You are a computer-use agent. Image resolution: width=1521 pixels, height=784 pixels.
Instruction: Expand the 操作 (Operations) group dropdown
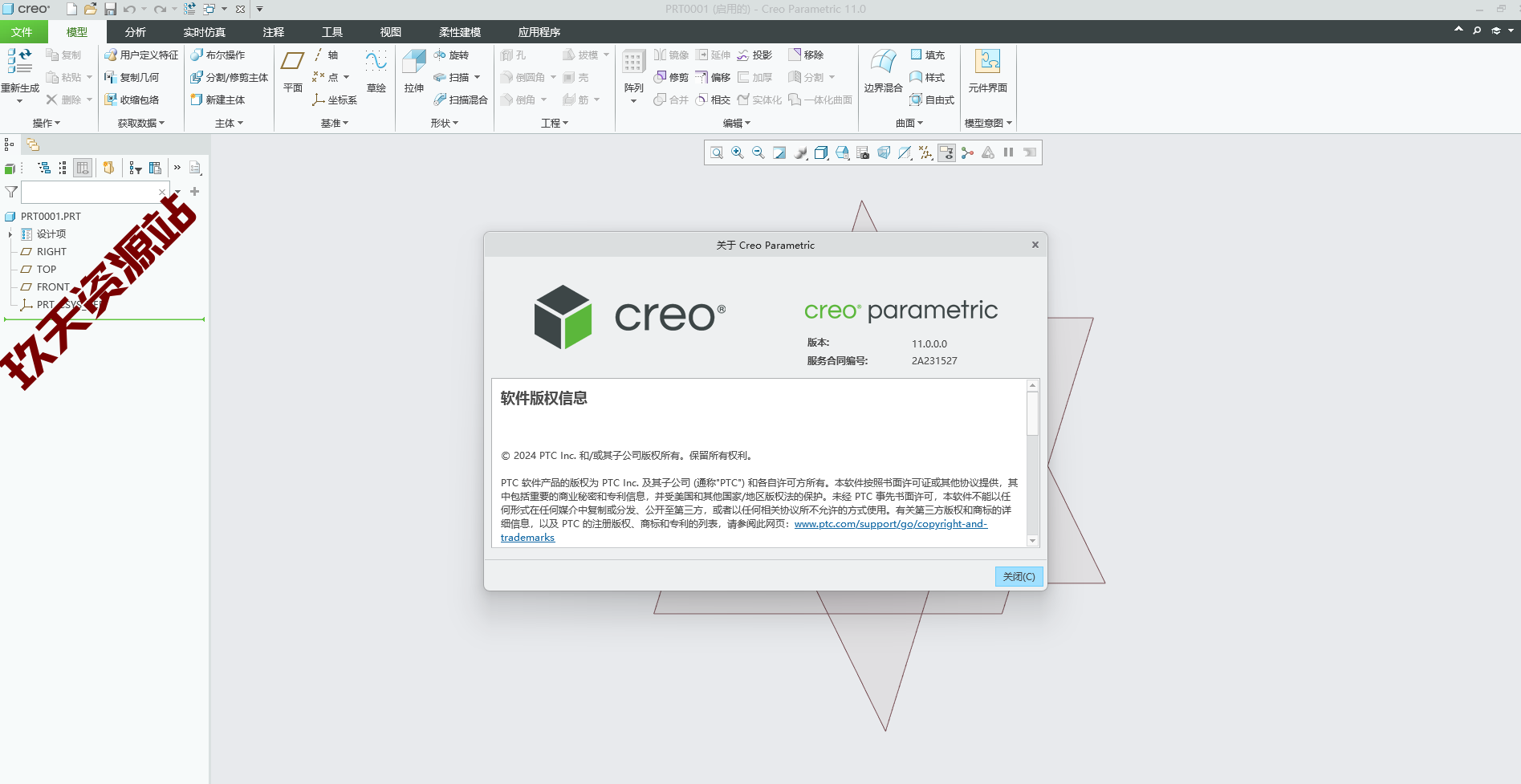(x=47, y=123)
